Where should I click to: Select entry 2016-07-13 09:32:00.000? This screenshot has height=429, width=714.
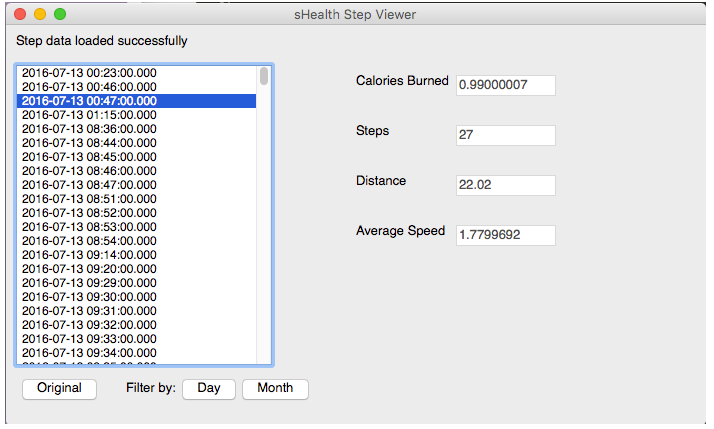[x=136, y=325]
